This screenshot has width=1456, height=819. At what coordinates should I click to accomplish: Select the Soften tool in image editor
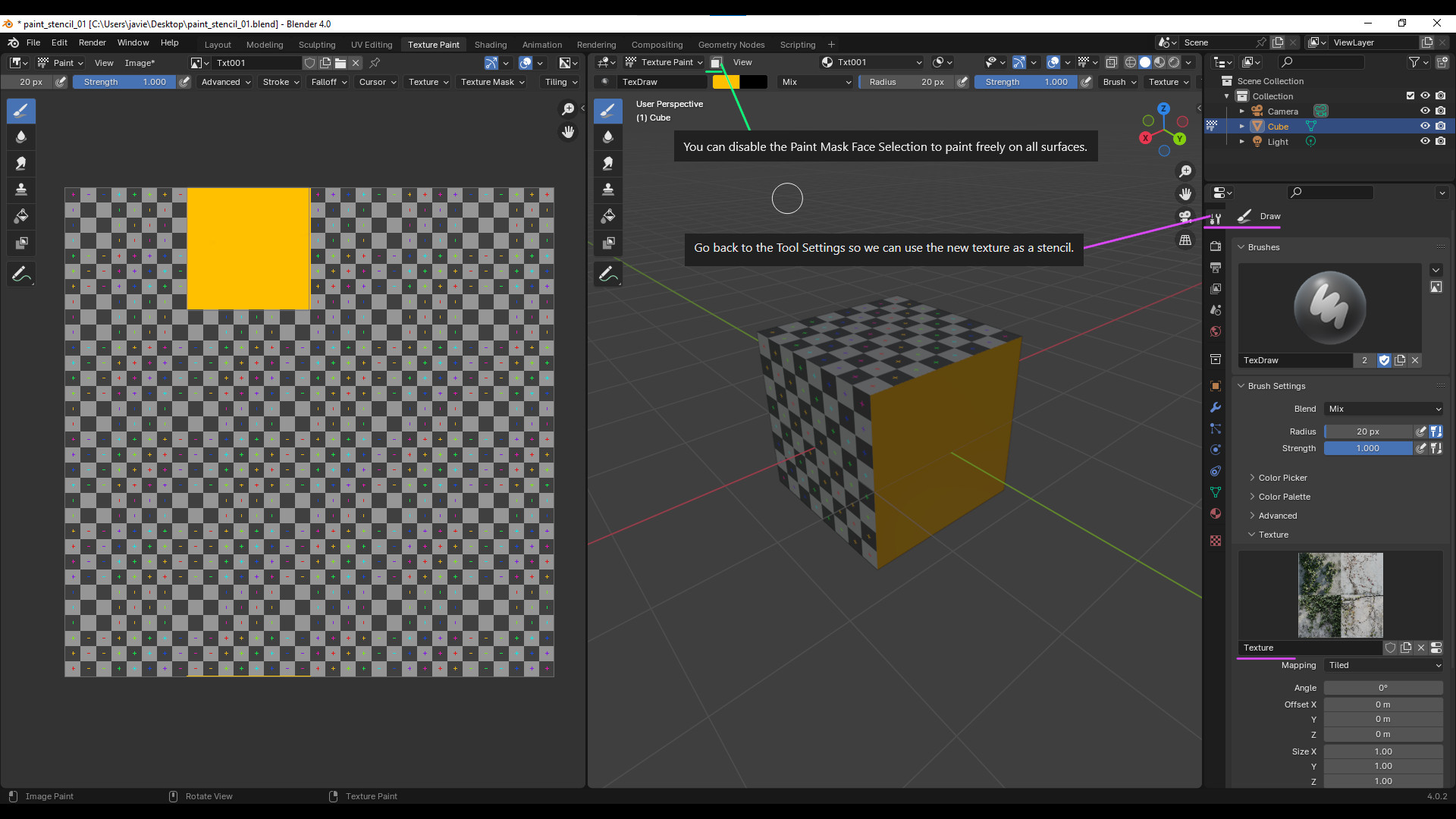pos(21,137)
